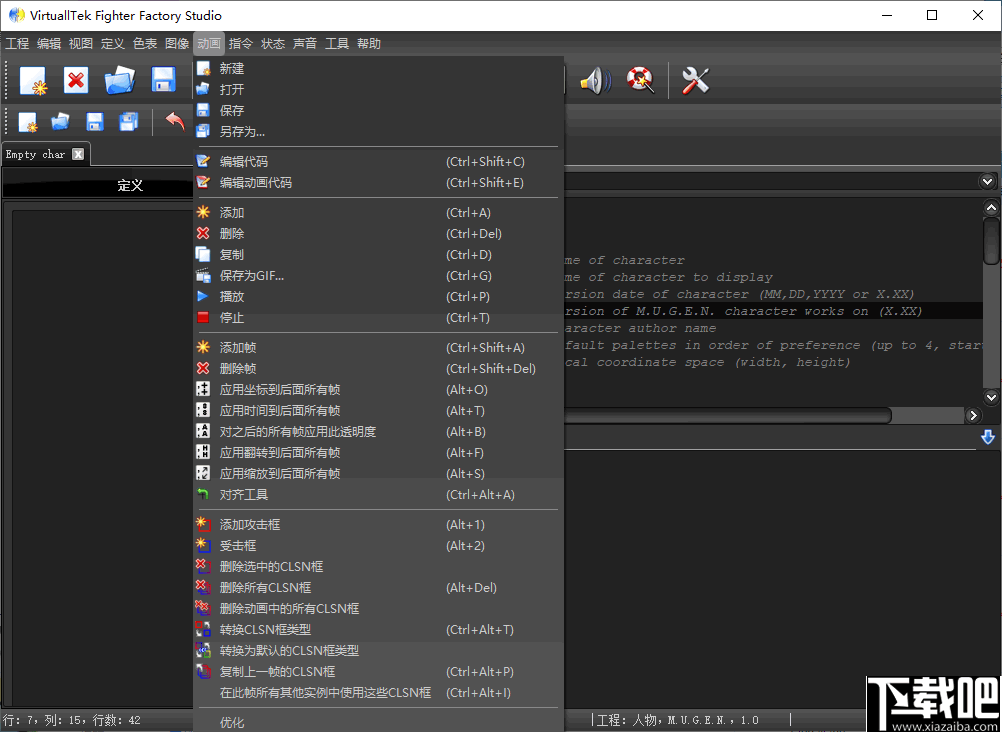
Task: Close the Empty char tab
Action: (x=77, y=154)
